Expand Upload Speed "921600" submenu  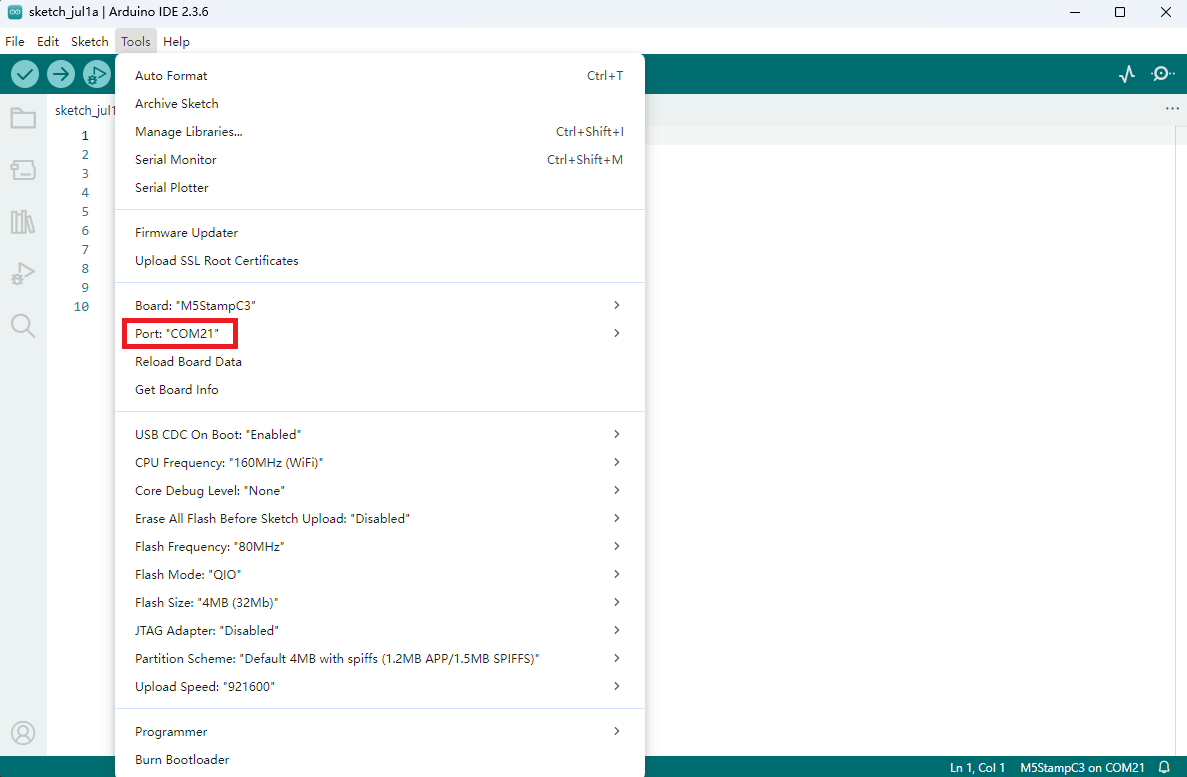coord(380,686)
